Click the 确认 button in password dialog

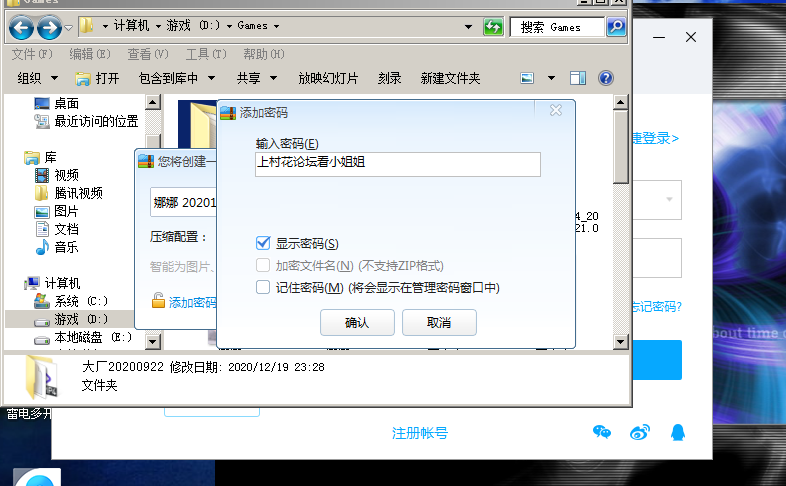(356, 323)
